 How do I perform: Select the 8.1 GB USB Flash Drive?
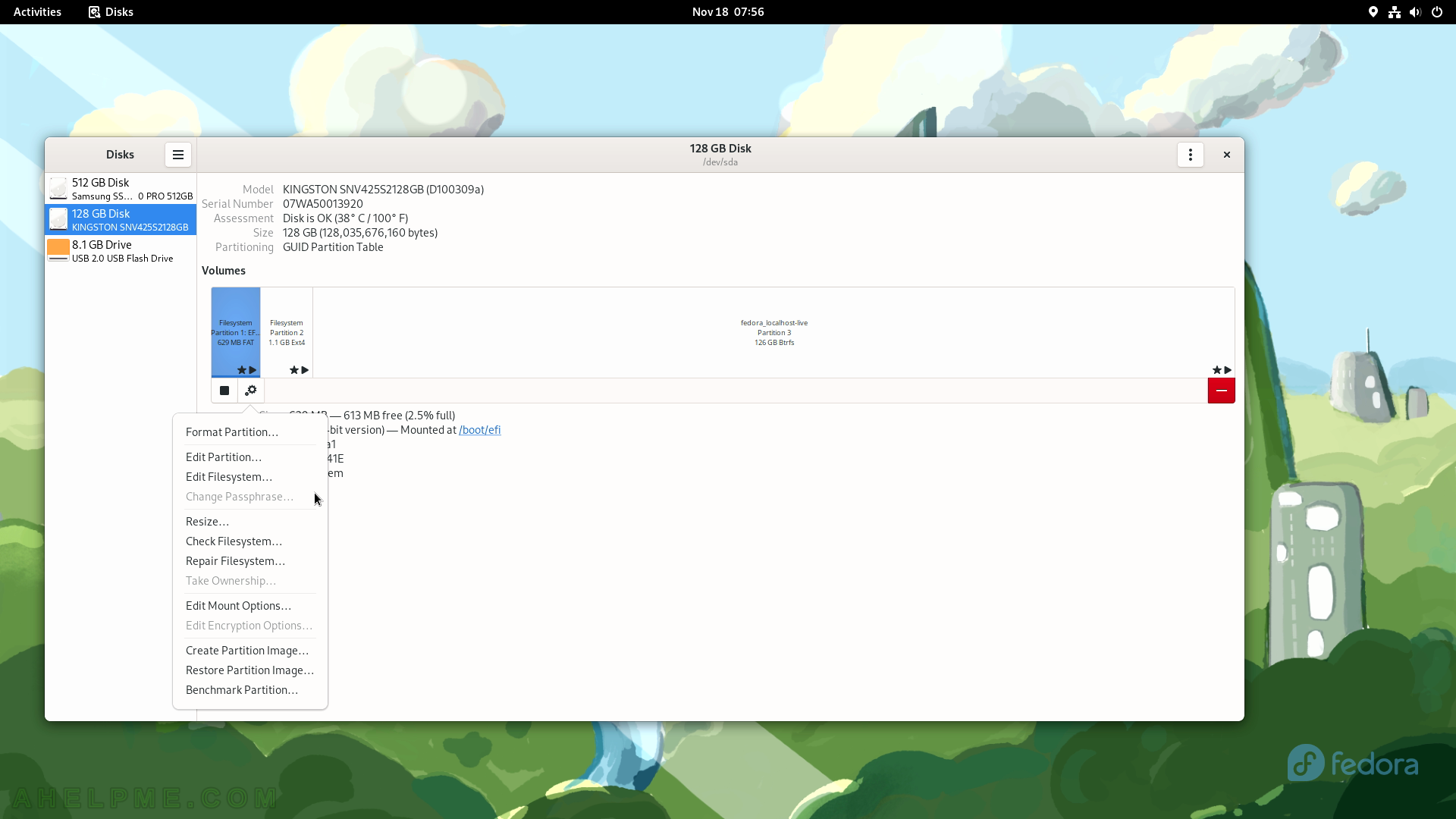click(121, 251)
